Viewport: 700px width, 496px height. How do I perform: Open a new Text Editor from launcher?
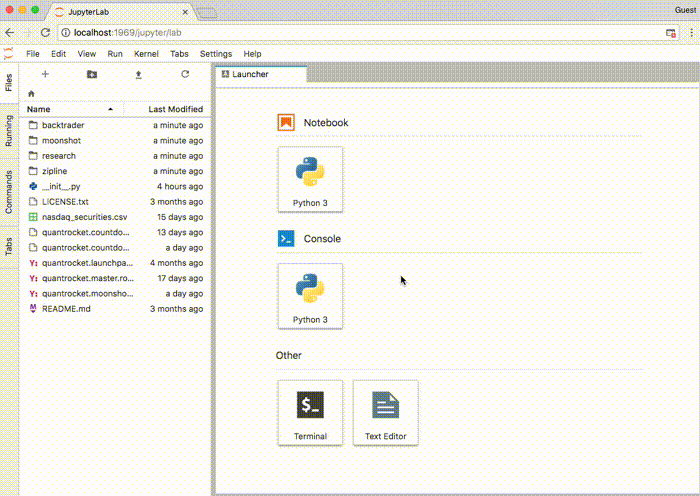click(x=386, y=413)
